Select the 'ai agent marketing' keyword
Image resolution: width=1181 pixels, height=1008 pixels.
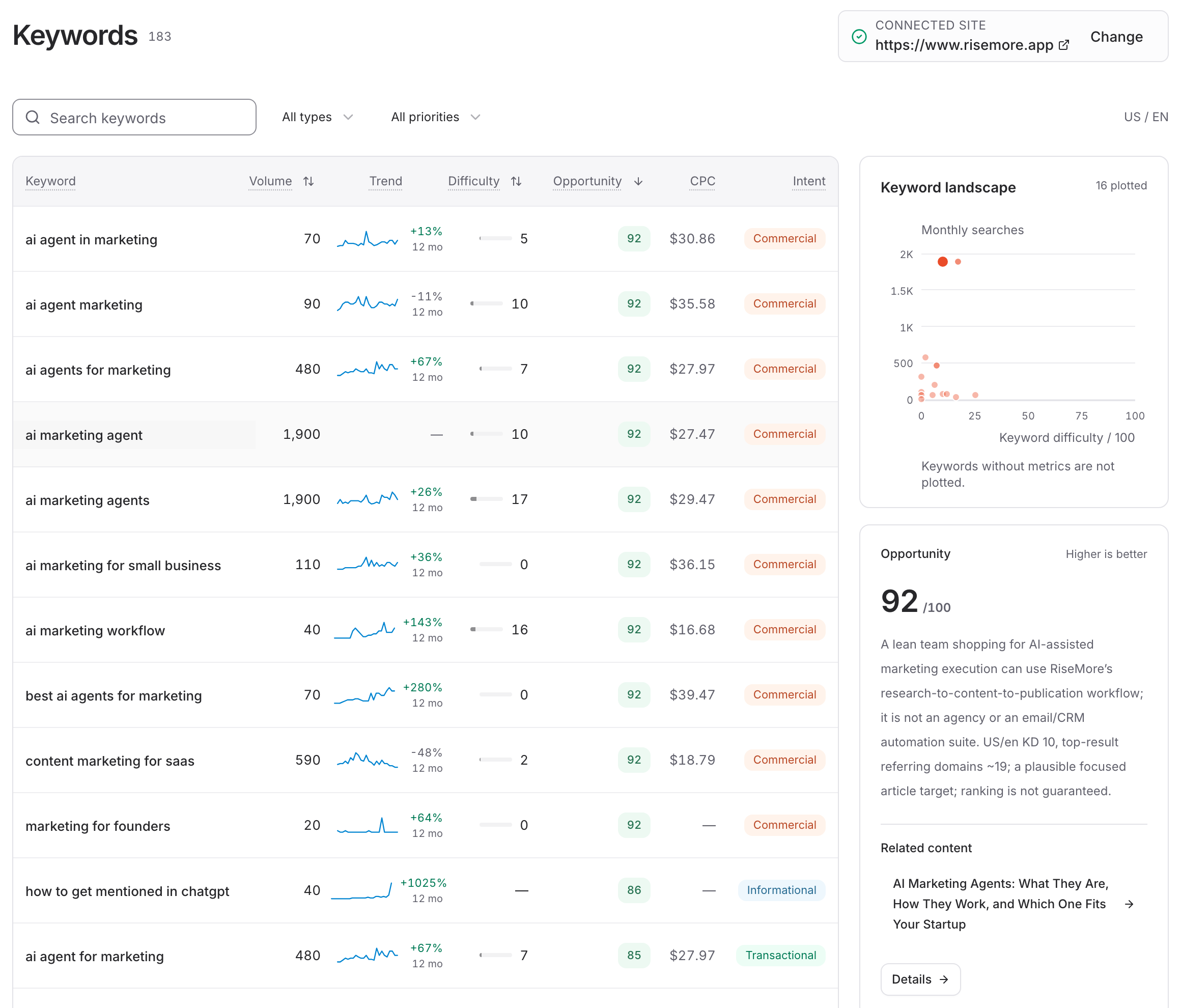click(84, 305)
